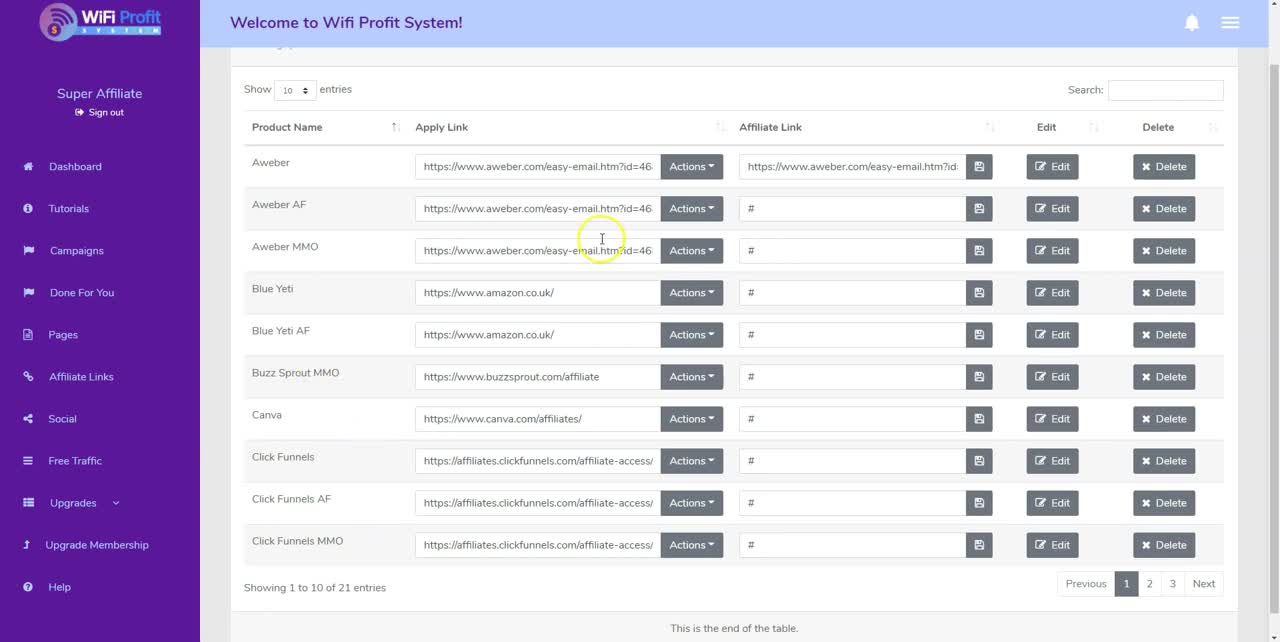1280x642 pixels.
Task: Go to page 2 of the table
Action: [1149, 584]
